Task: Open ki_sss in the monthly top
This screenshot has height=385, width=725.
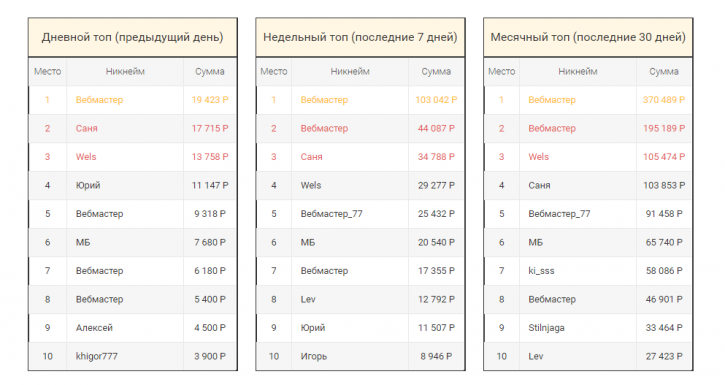Action: point(541,271)
